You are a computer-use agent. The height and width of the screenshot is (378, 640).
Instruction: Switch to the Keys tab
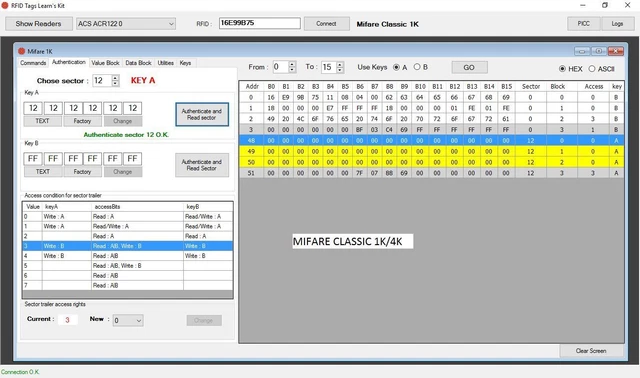click(x=185, y=63)
